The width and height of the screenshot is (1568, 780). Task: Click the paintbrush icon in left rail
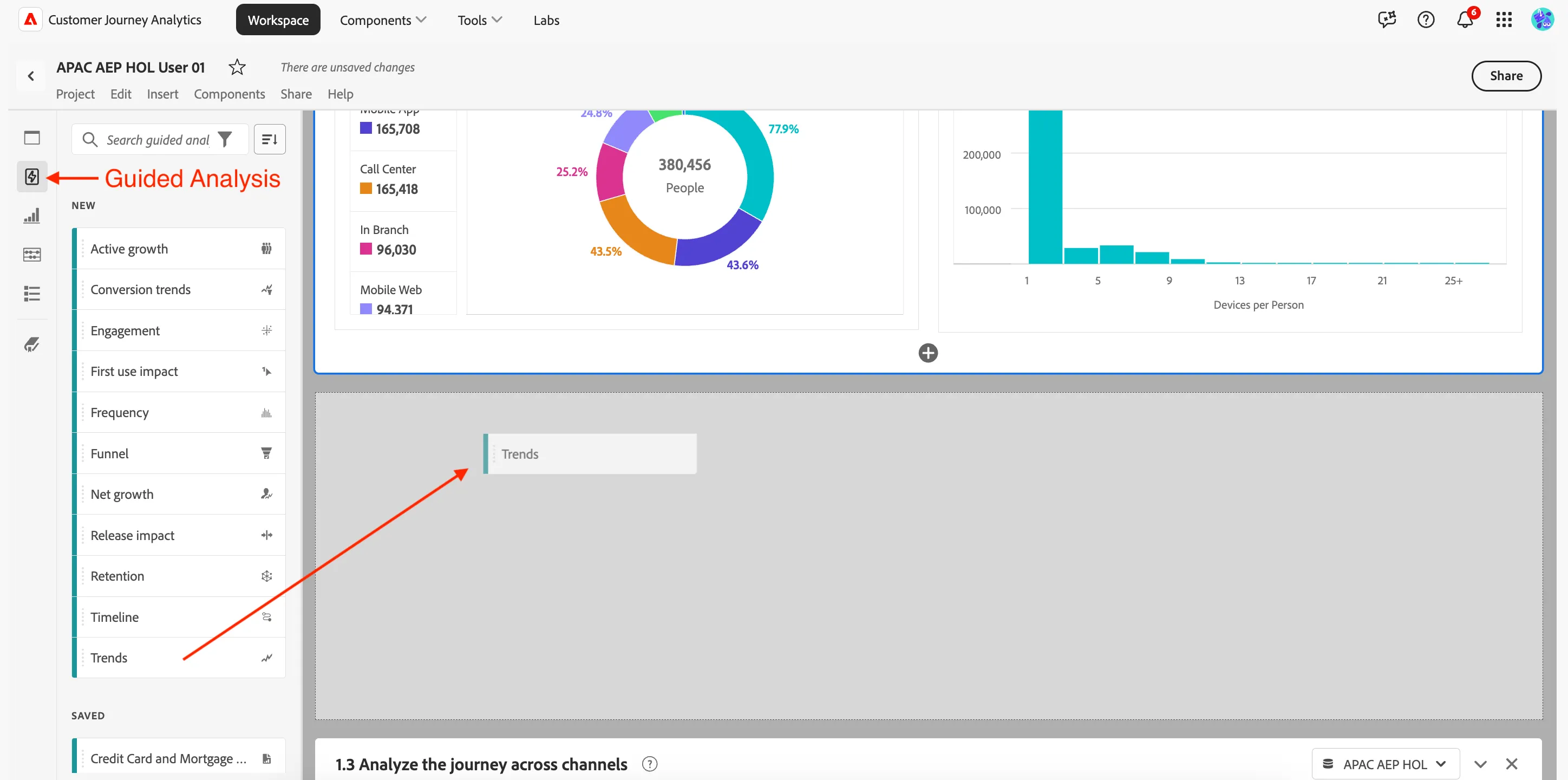(31, 344)
